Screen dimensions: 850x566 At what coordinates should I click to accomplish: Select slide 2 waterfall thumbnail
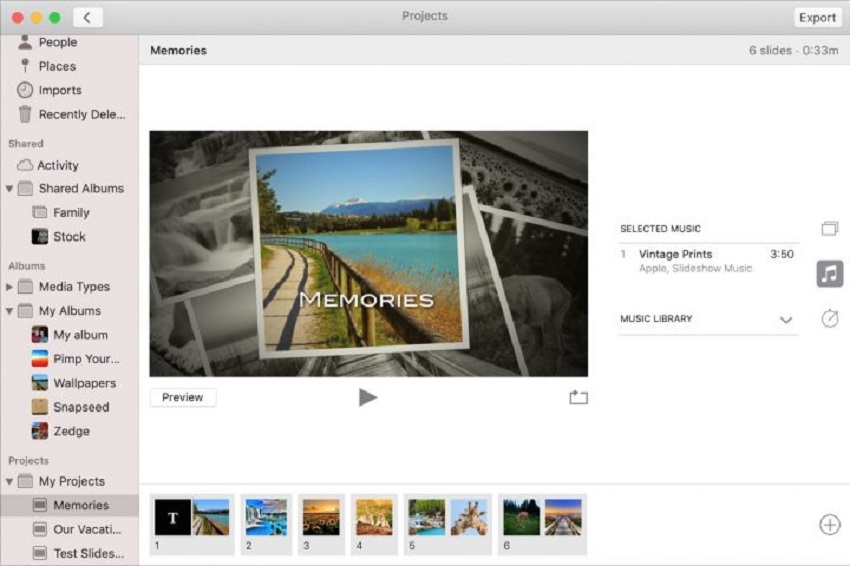266,518
